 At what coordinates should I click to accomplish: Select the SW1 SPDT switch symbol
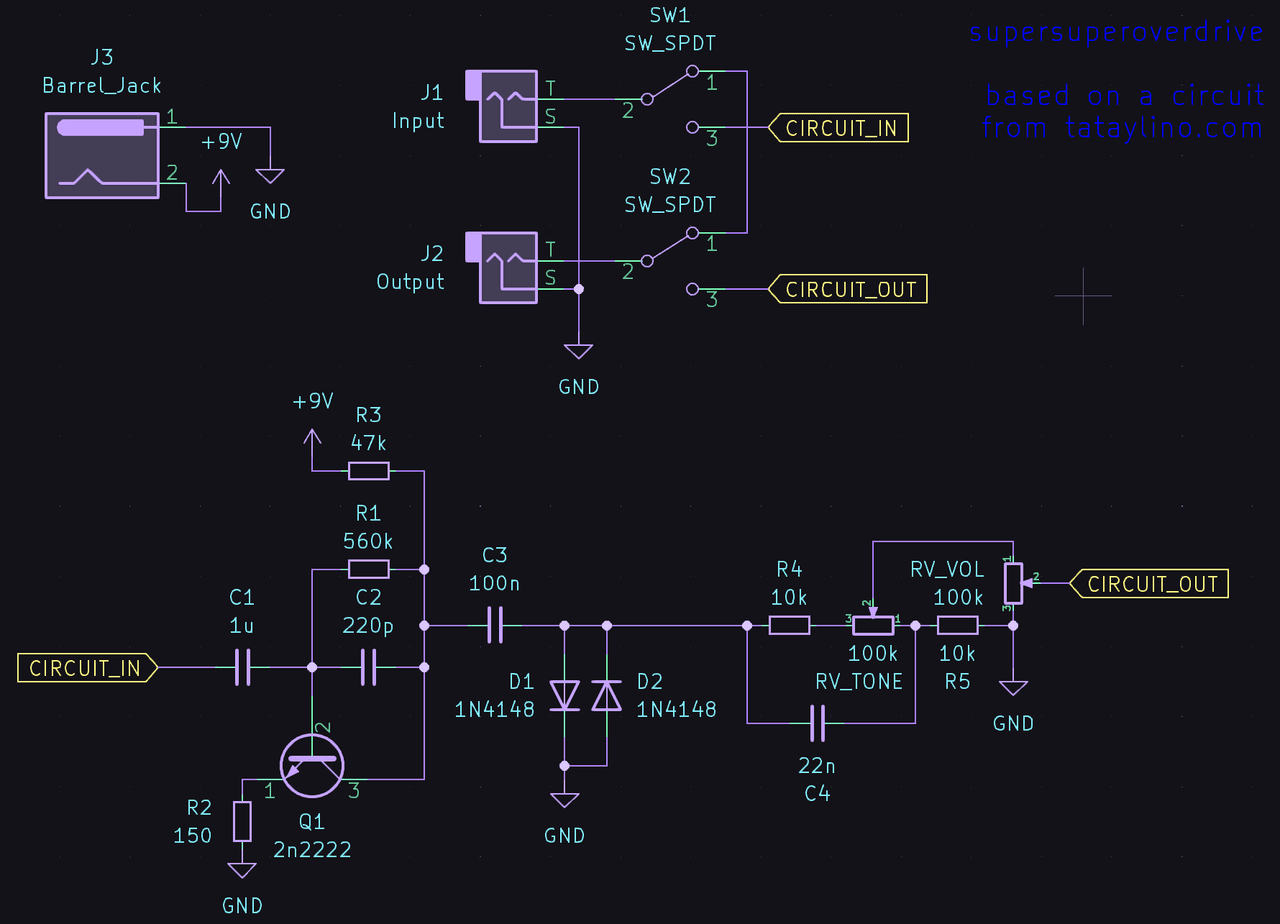[670, 100]
